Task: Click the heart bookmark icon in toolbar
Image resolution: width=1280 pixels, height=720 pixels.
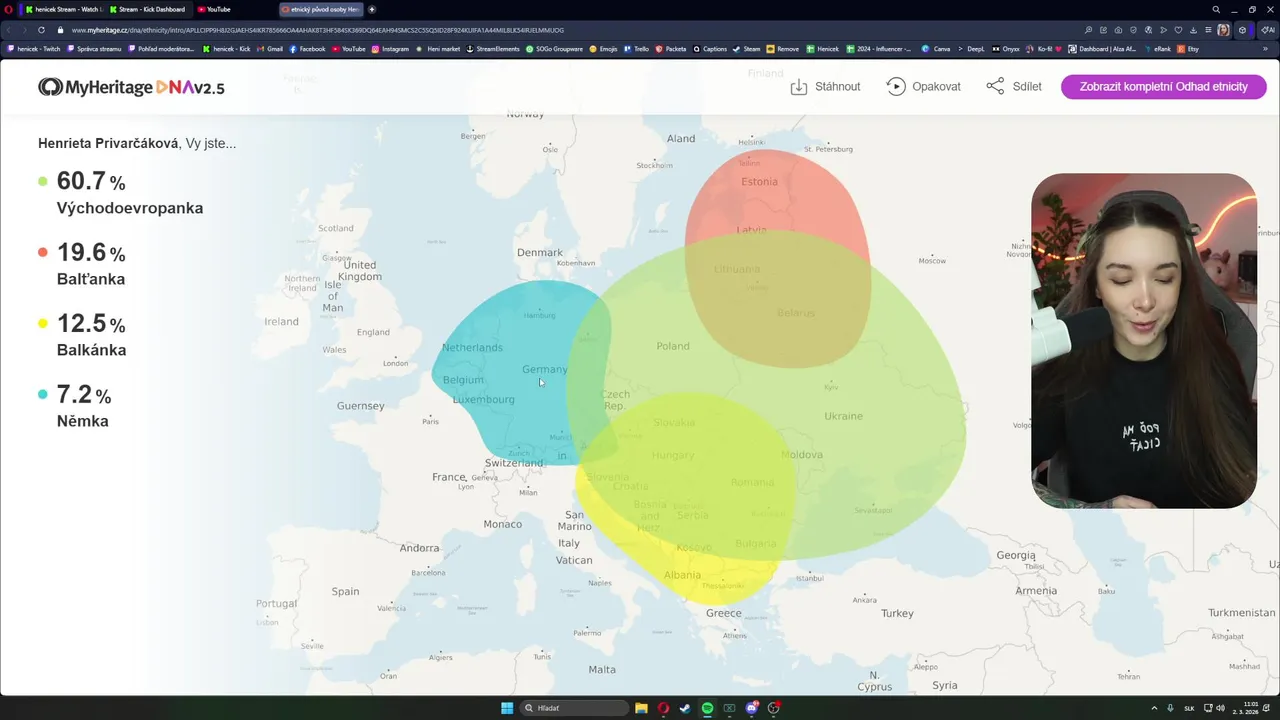Action: (1178, 30)
